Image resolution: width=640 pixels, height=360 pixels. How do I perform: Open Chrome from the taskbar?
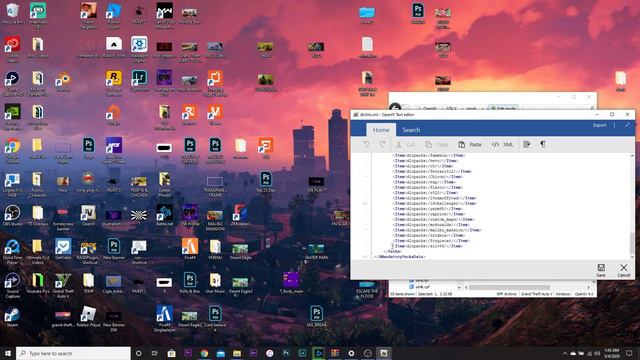pyautogui.click(x=204, y=353)
